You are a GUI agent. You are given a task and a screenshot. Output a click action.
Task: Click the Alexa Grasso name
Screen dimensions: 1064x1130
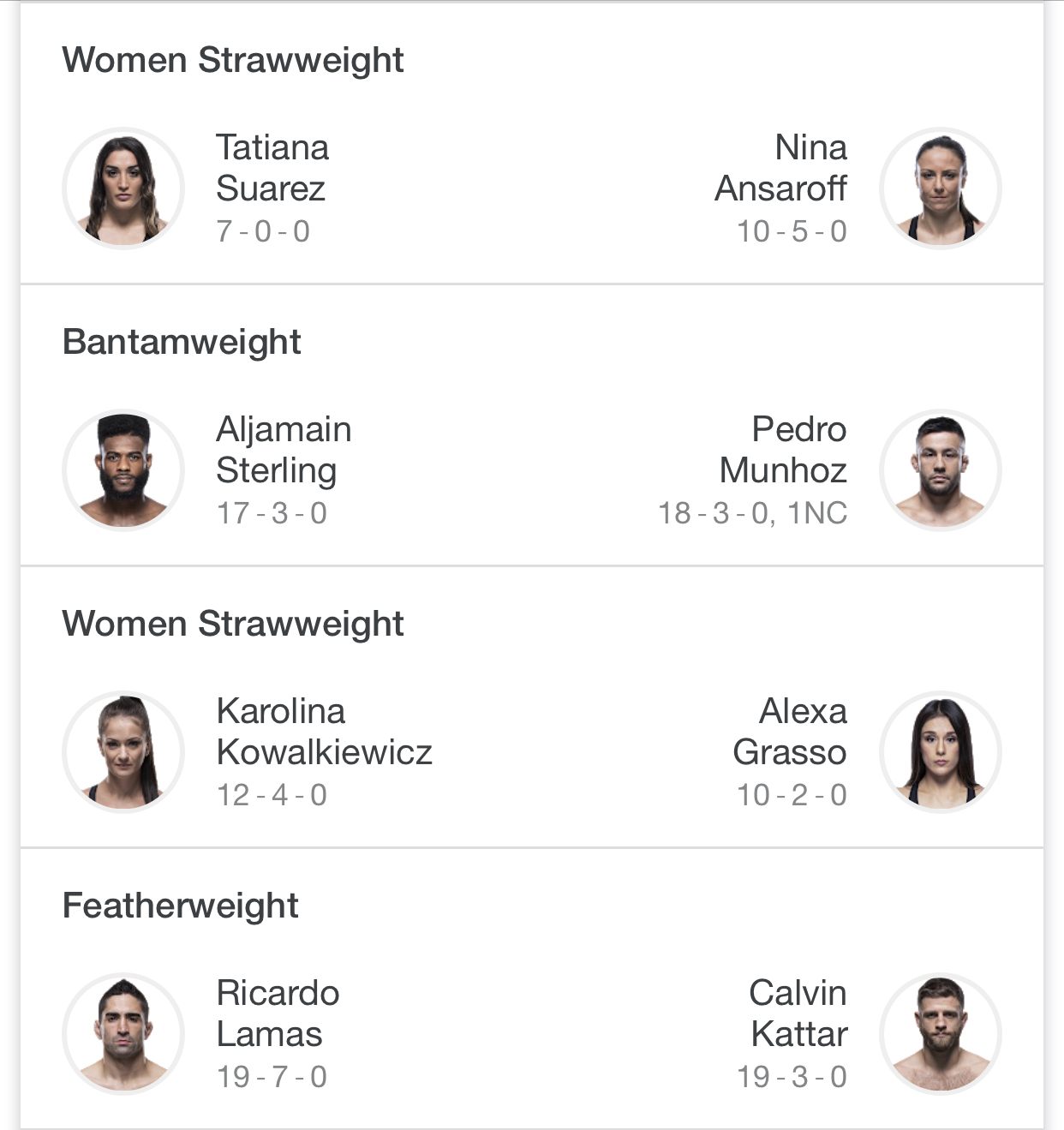click(x=789, y=732)
